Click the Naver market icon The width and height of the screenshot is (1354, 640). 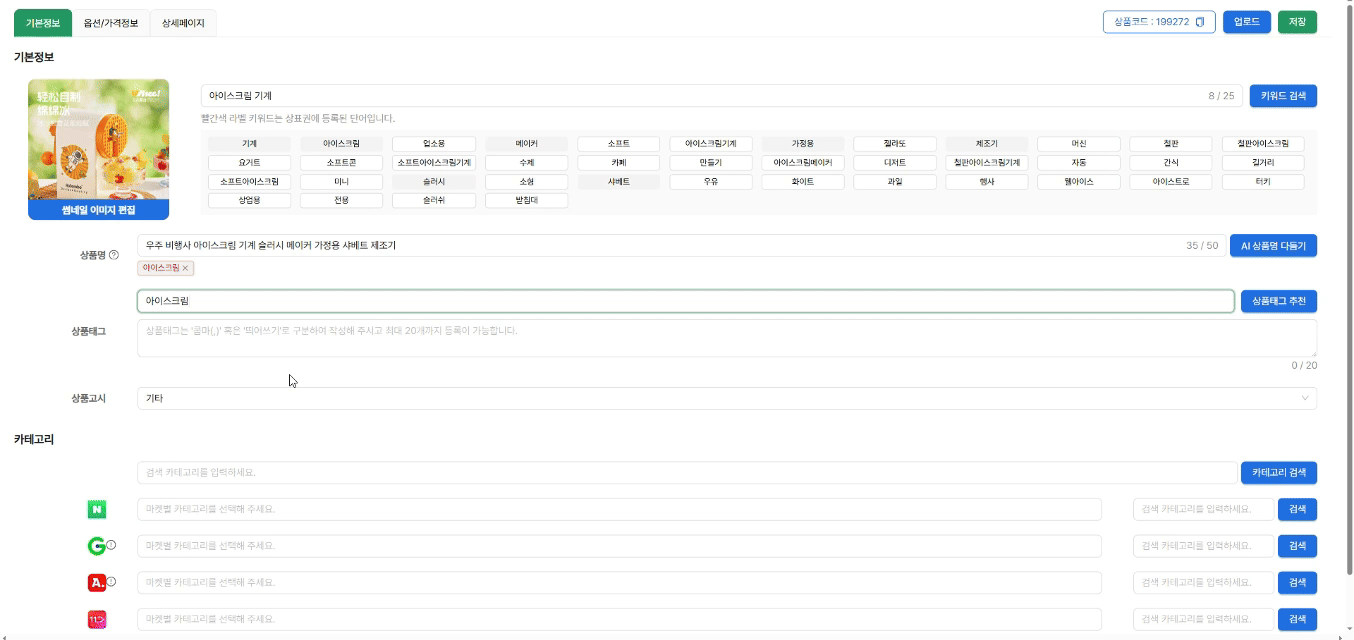(x=97, y=510)
